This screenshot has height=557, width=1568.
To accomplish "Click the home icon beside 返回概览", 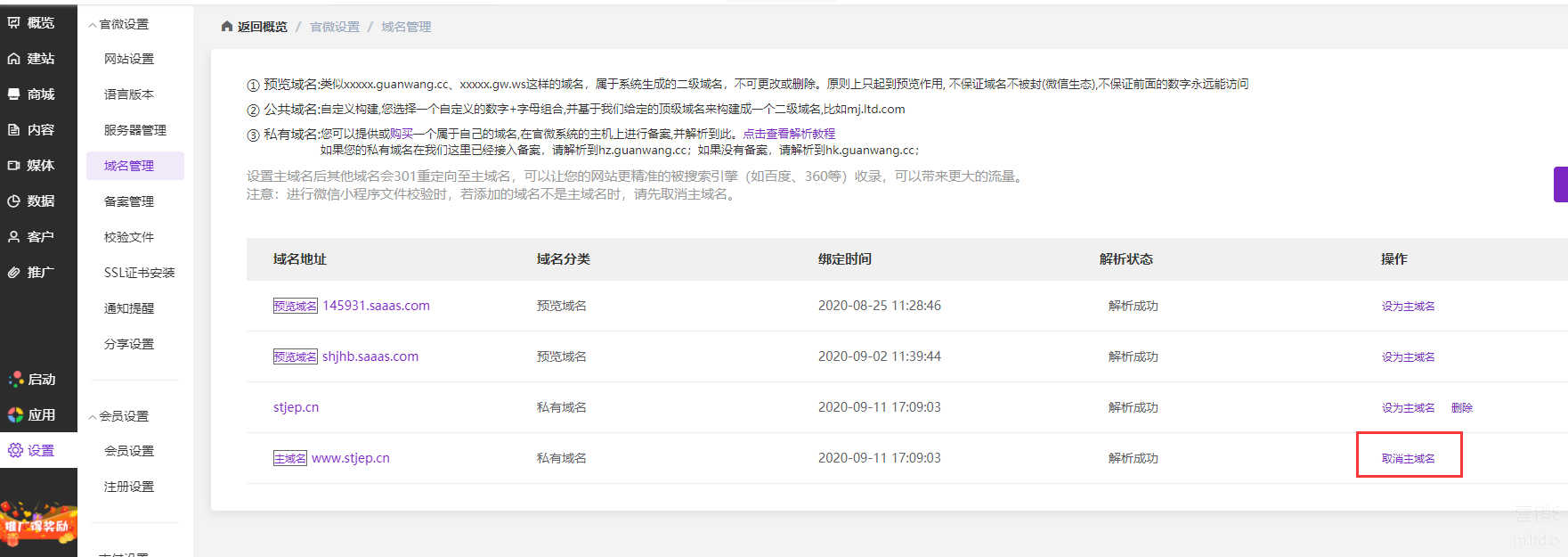I will (x=227, y=27).
